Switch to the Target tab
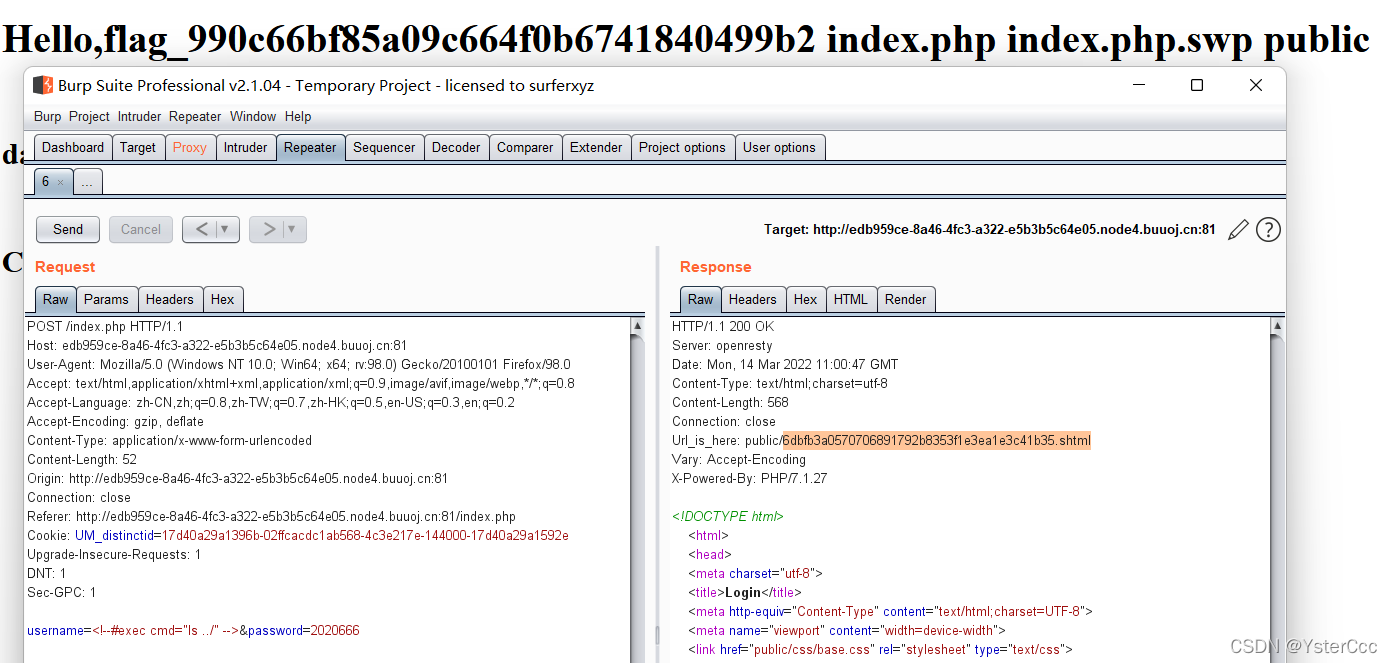This screenshot has width=1392, height=663. 138,147
